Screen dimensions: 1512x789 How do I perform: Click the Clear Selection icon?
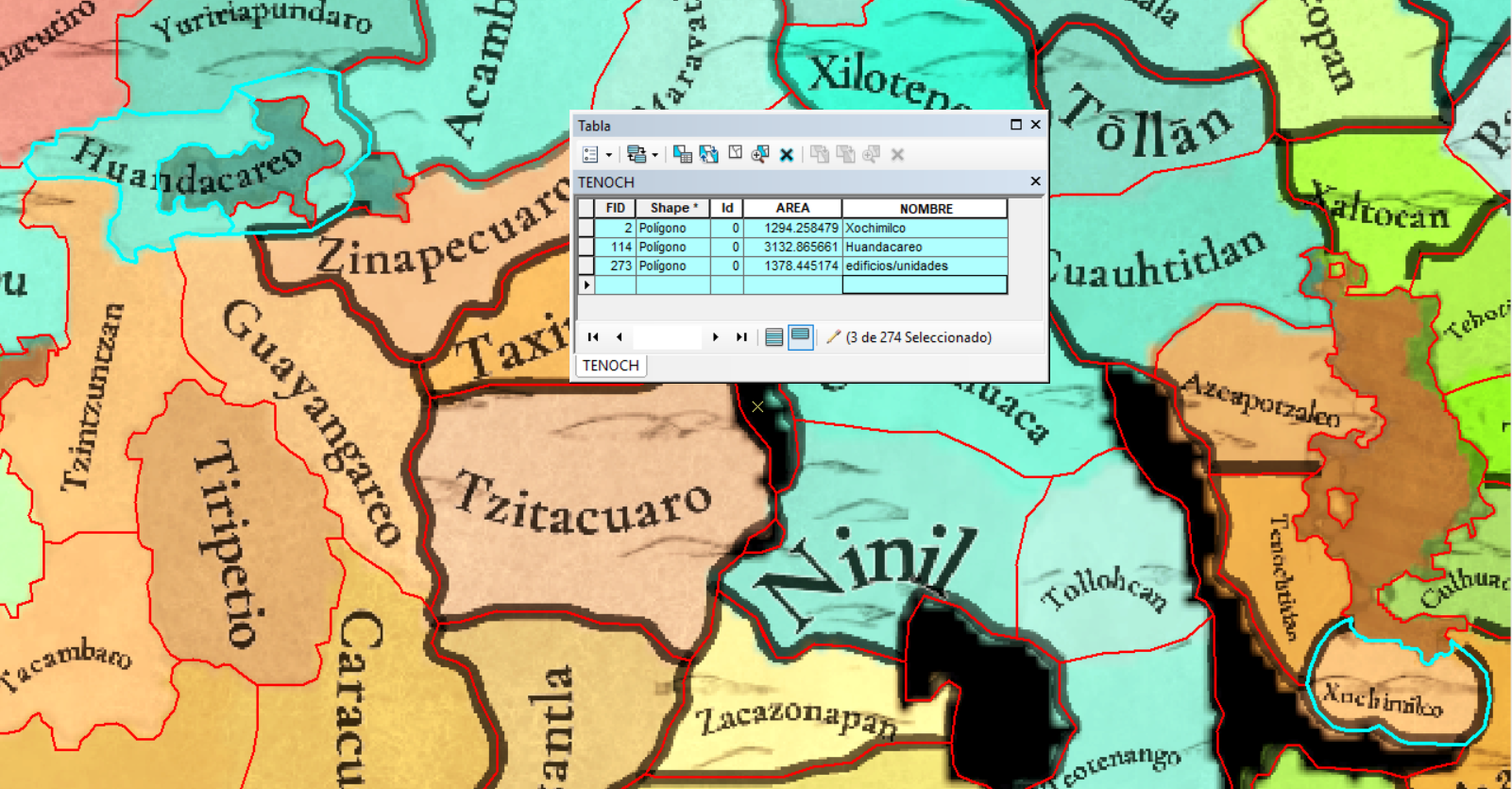pyautogui.click(x=735, y=154)
